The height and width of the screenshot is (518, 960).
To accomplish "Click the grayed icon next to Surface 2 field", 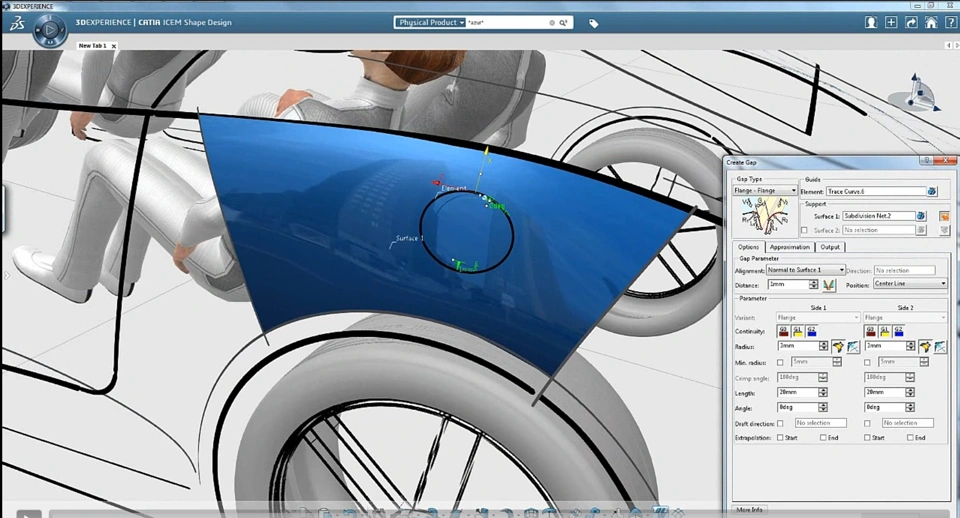I will pos(921,230).
